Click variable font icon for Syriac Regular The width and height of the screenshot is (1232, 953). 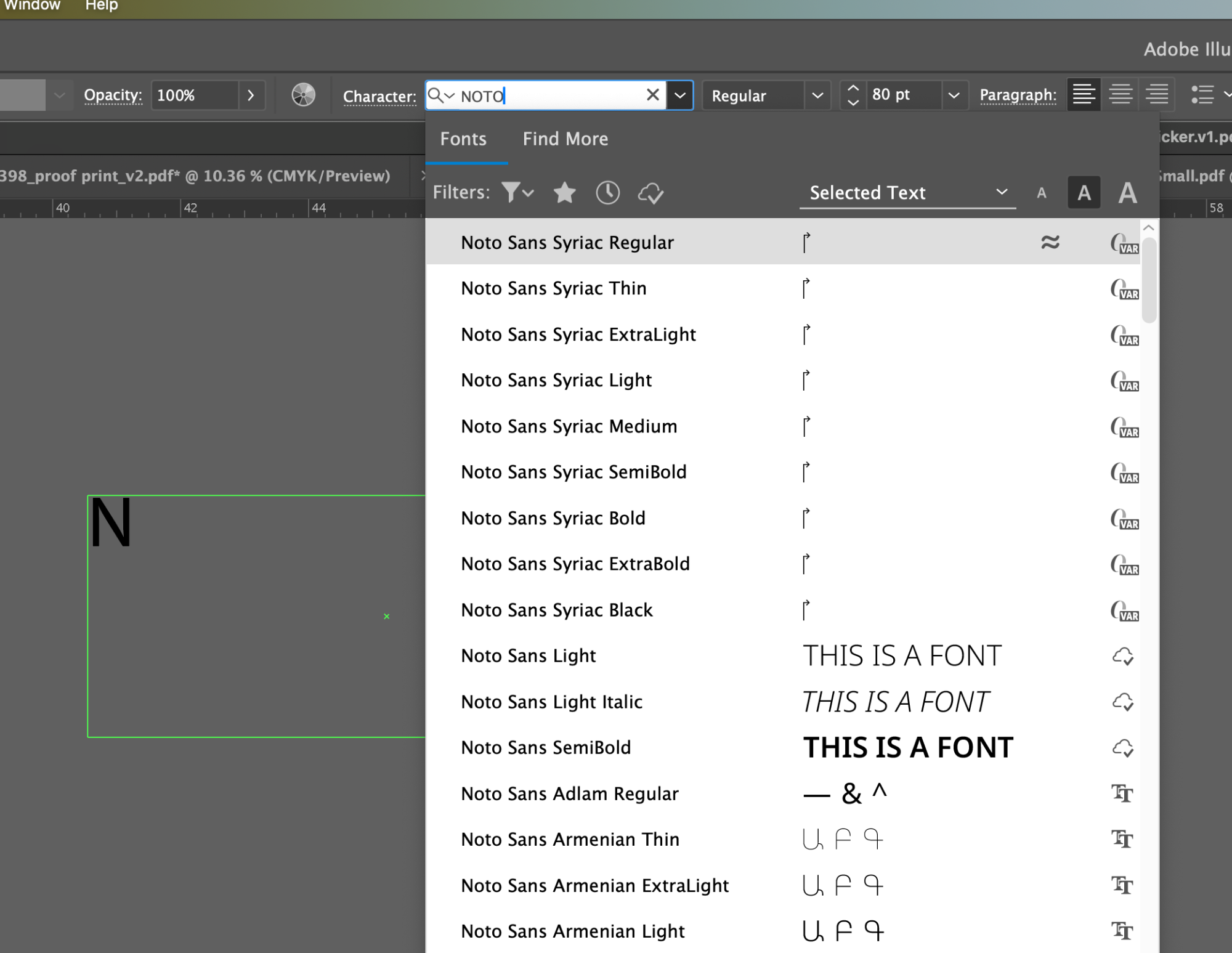pos(1124,243)
